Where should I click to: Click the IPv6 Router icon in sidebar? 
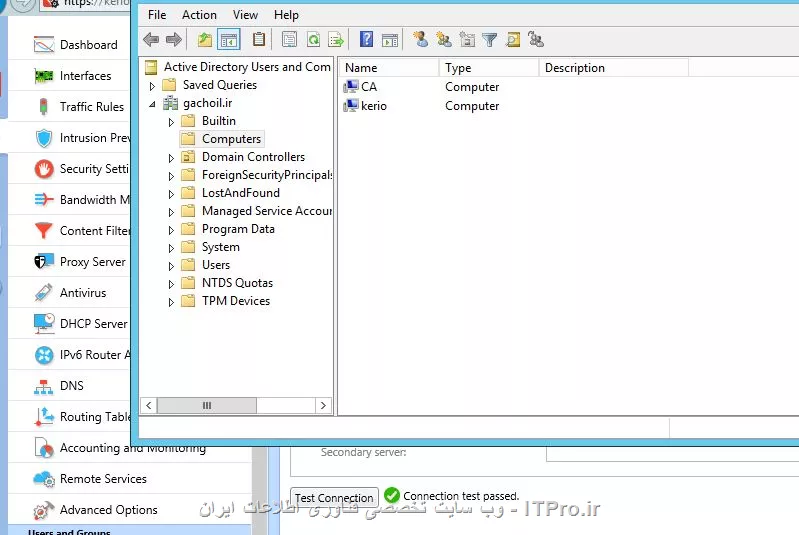coord(44,355)
